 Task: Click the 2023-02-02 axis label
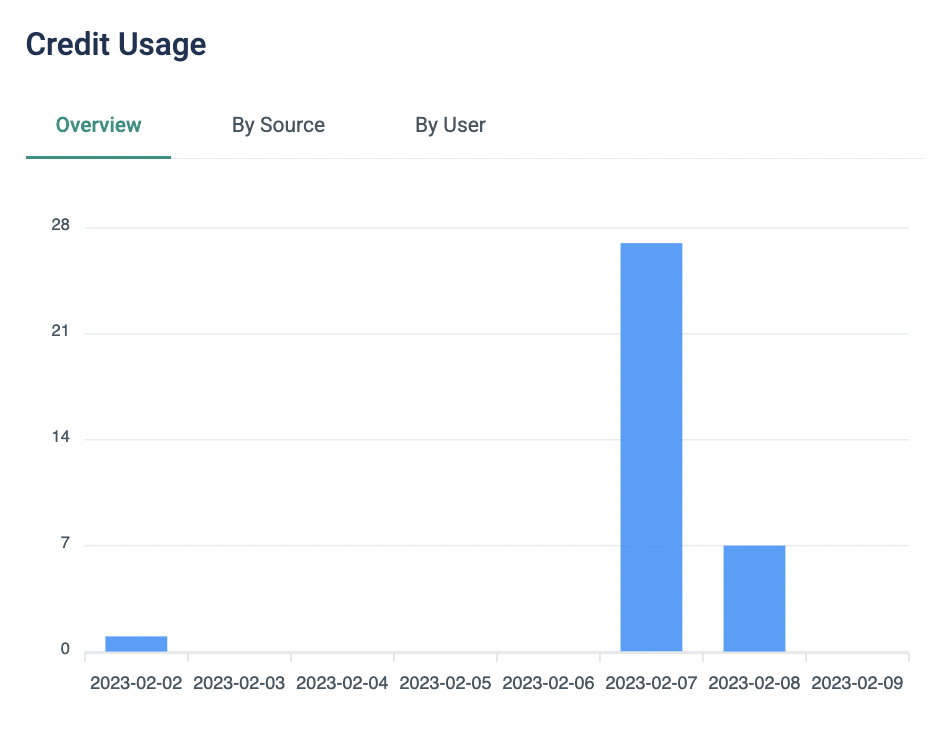[136, 683]
